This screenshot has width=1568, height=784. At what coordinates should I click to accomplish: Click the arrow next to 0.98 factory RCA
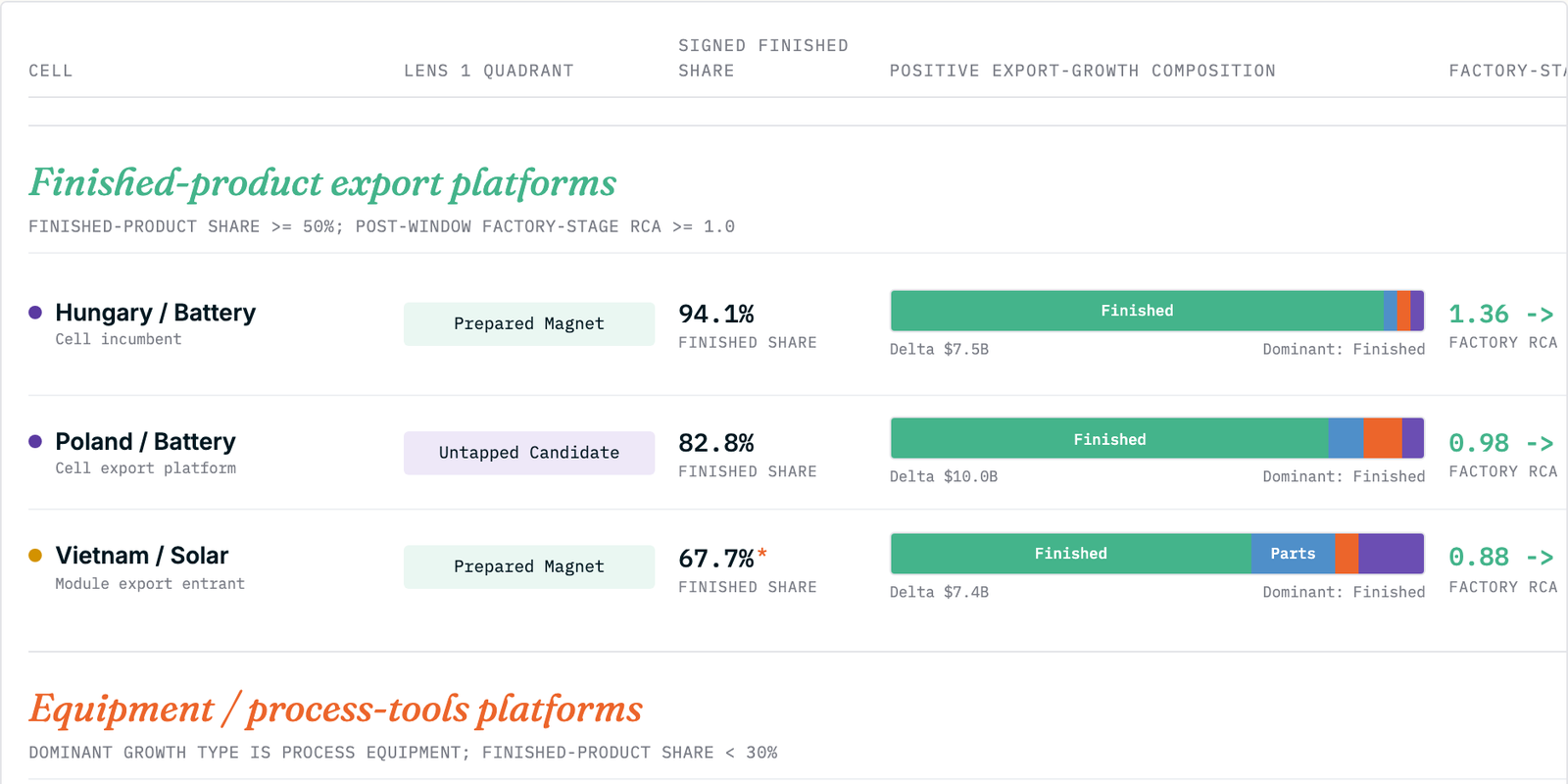(x=1540, y=444)
